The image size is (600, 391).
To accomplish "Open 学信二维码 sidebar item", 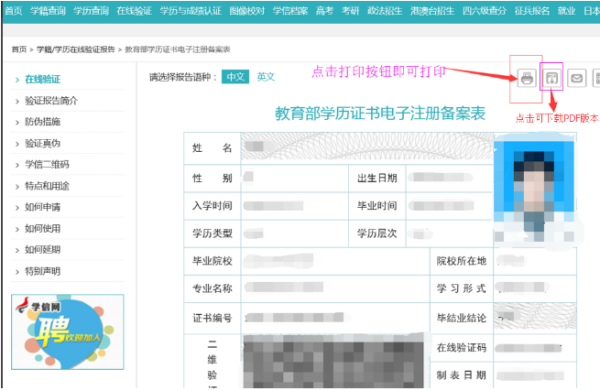I will 47,165.
